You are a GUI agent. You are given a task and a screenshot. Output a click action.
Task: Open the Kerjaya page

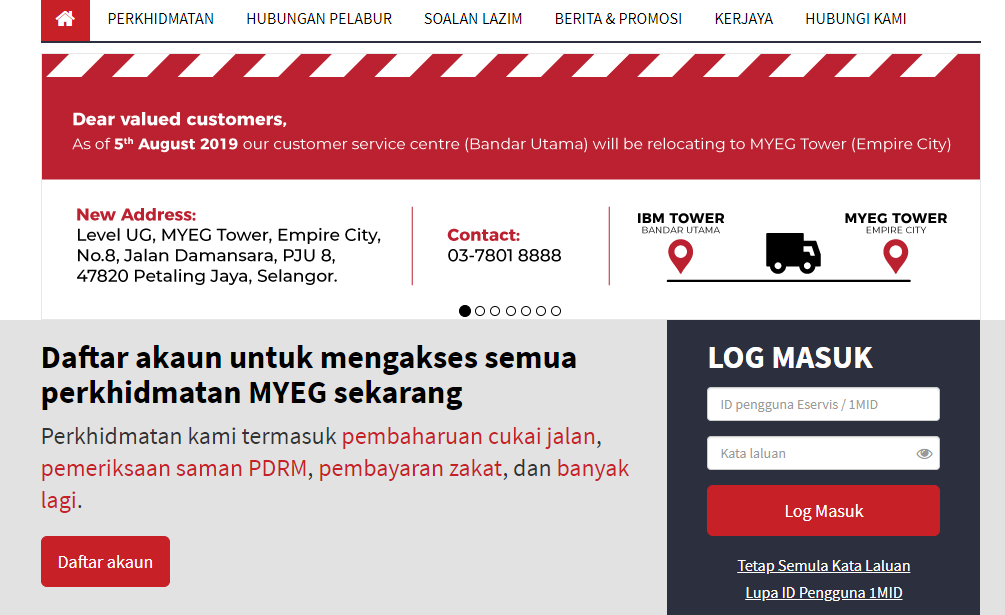click(x=743, y=19)
